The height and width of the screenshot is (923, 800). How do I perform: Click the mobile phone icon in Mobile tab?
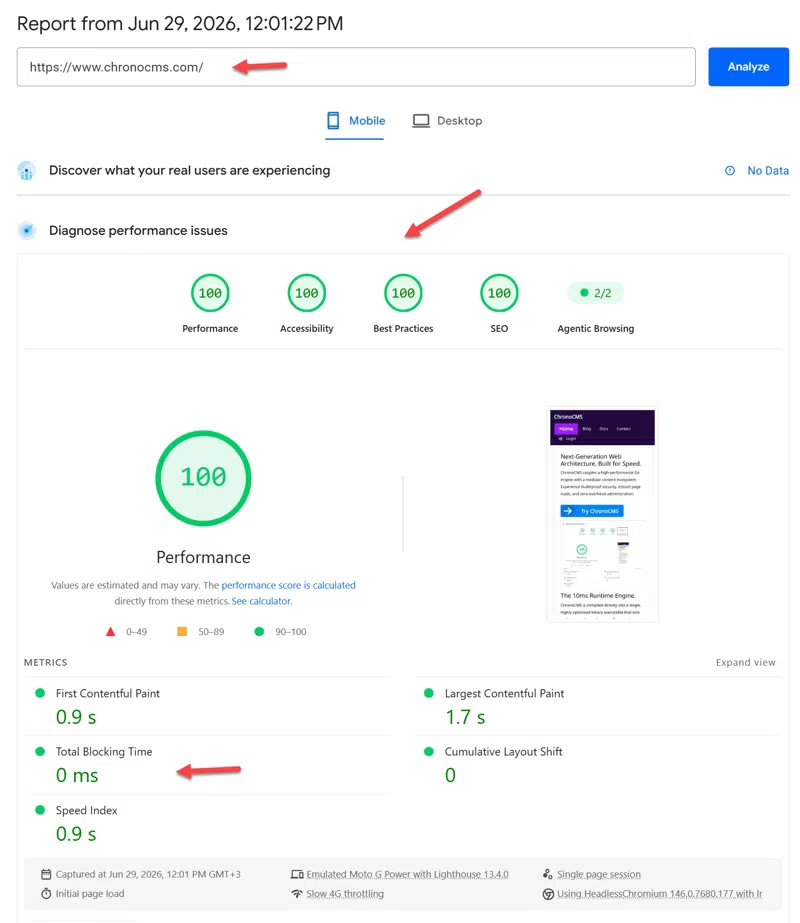pyautogui.click(x=333, y=121)
